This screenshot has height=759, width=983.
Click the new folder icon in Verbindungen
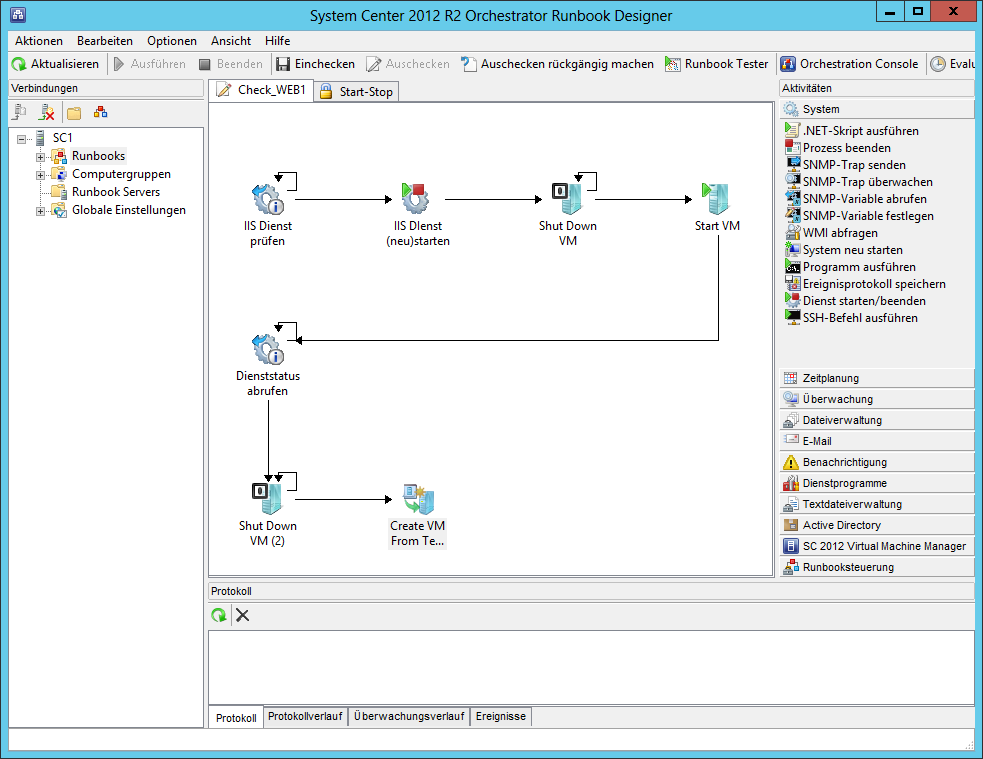coord(74,113)
